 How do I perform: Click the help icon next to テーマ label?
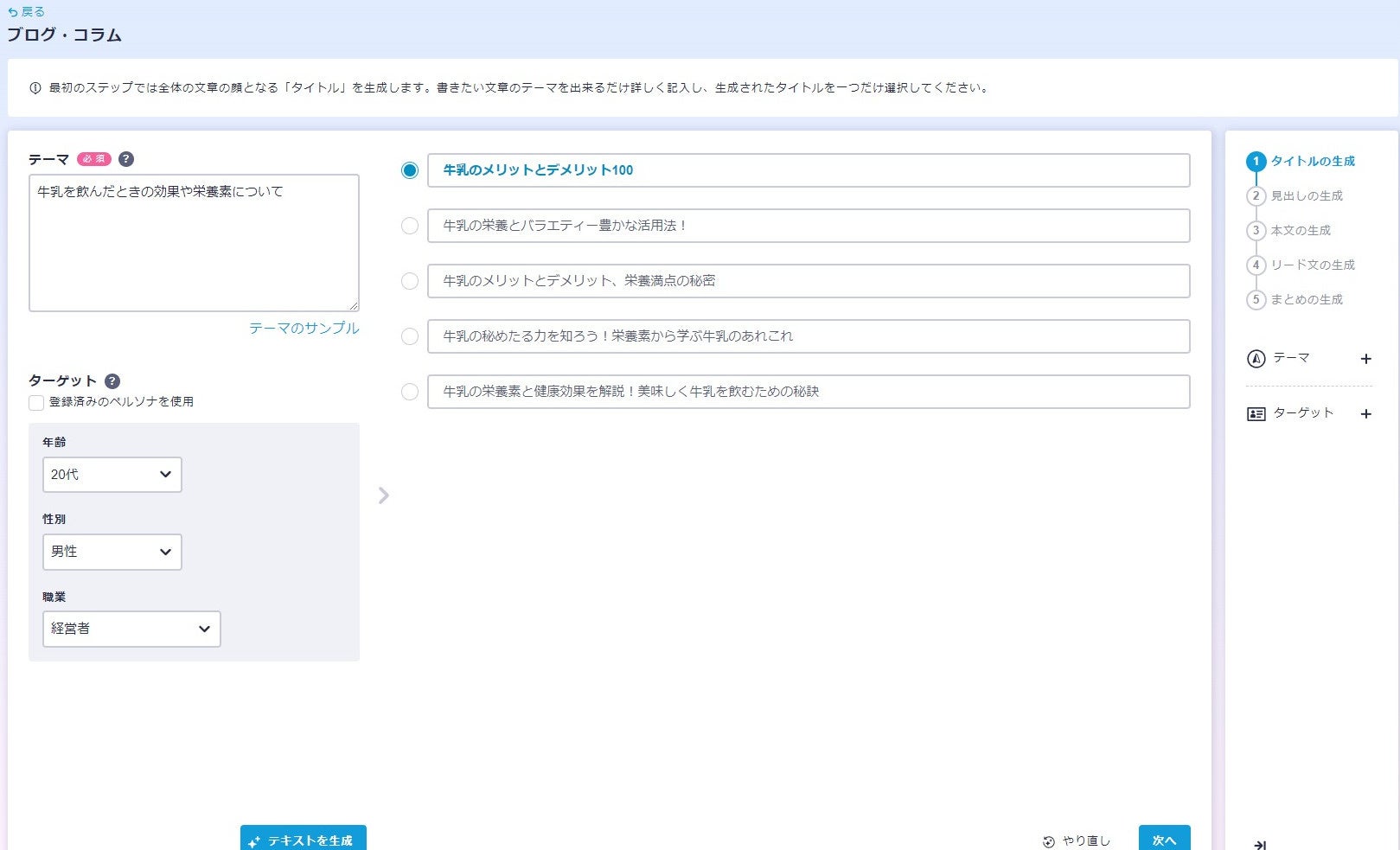click(126, 159)
